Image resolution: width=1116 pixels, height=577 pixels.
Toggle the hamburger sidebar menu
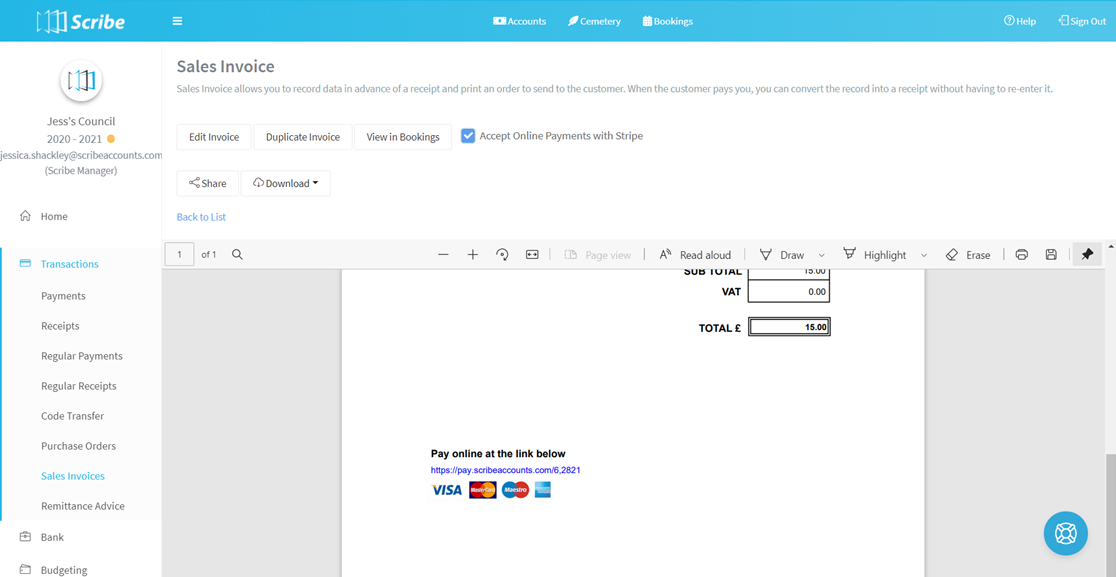[177, 21]
